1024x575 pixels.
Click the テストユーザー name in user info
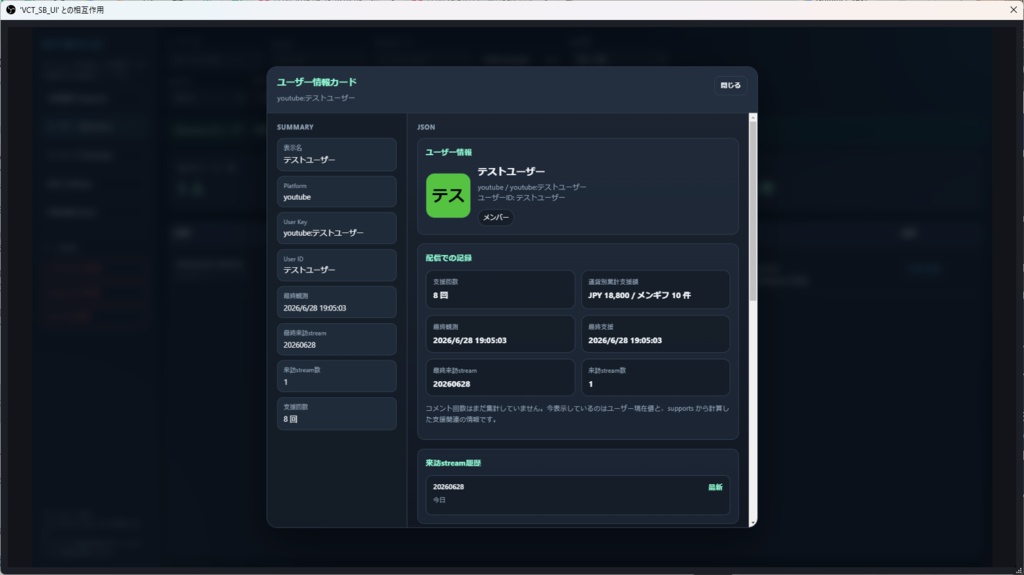[x=511, y=171]
